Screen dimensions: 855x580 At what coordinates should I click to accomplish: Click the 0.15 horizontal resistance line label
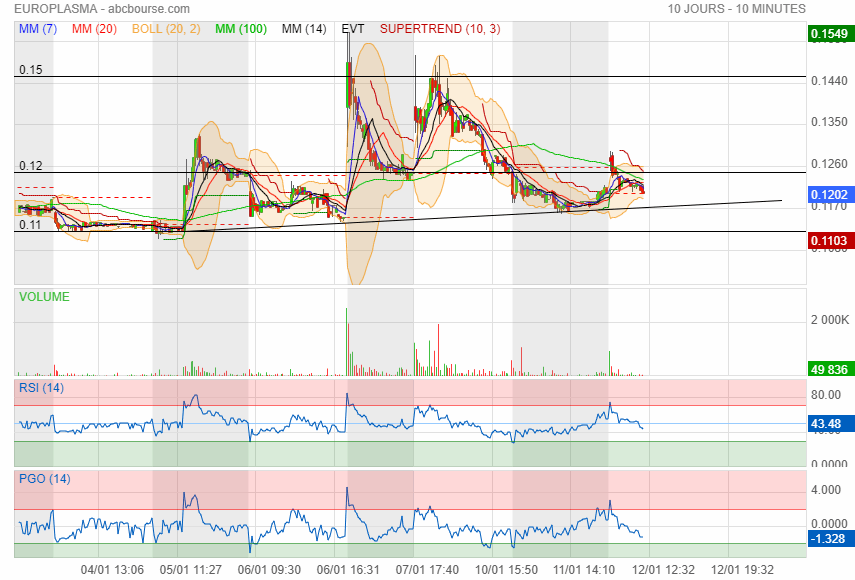point(30,70)
